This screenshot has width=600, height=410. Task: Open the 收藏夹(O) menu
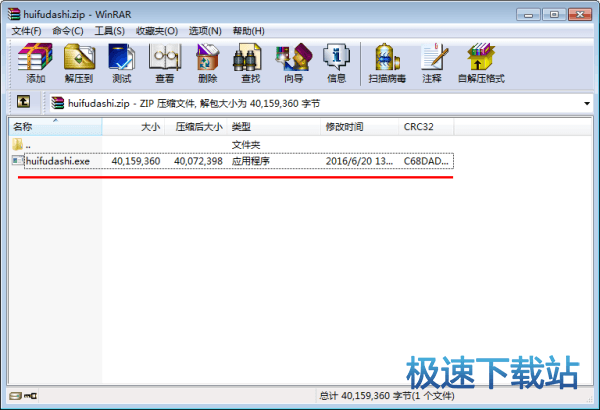point(157,31)
